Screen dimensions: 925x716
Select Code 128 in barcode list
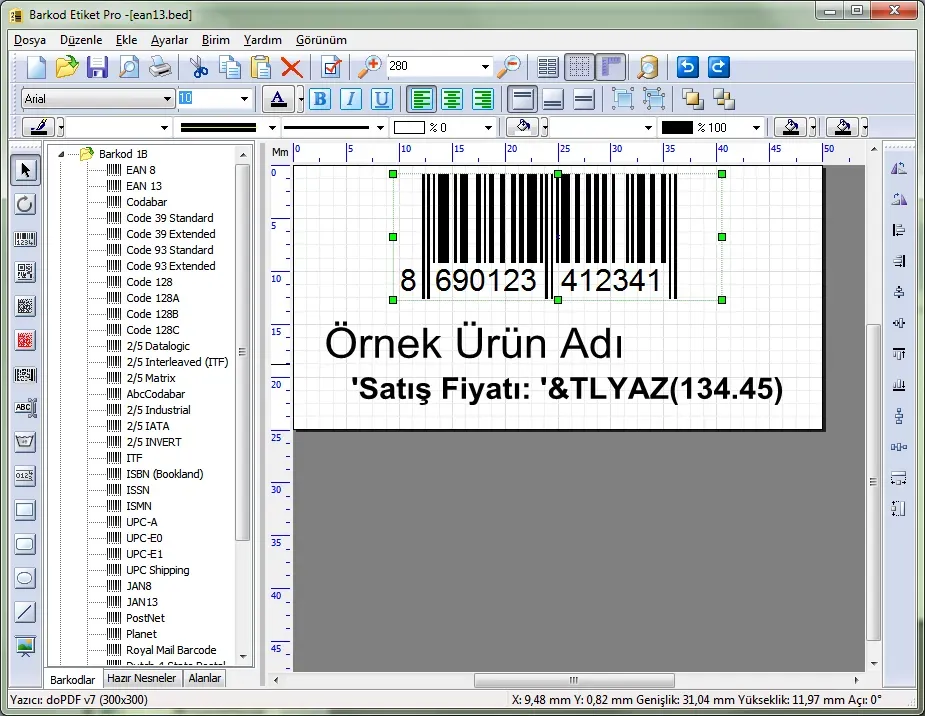(x=149, y=282)
